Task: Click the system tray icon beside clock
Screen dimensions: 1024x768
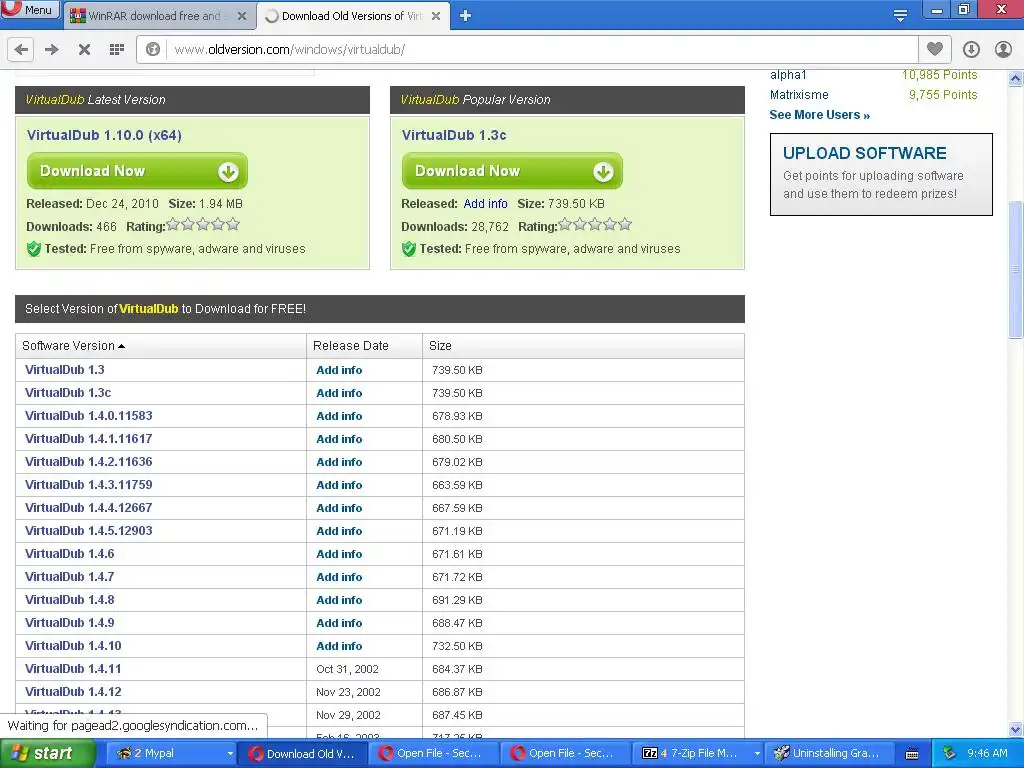Action: (949, 754)
